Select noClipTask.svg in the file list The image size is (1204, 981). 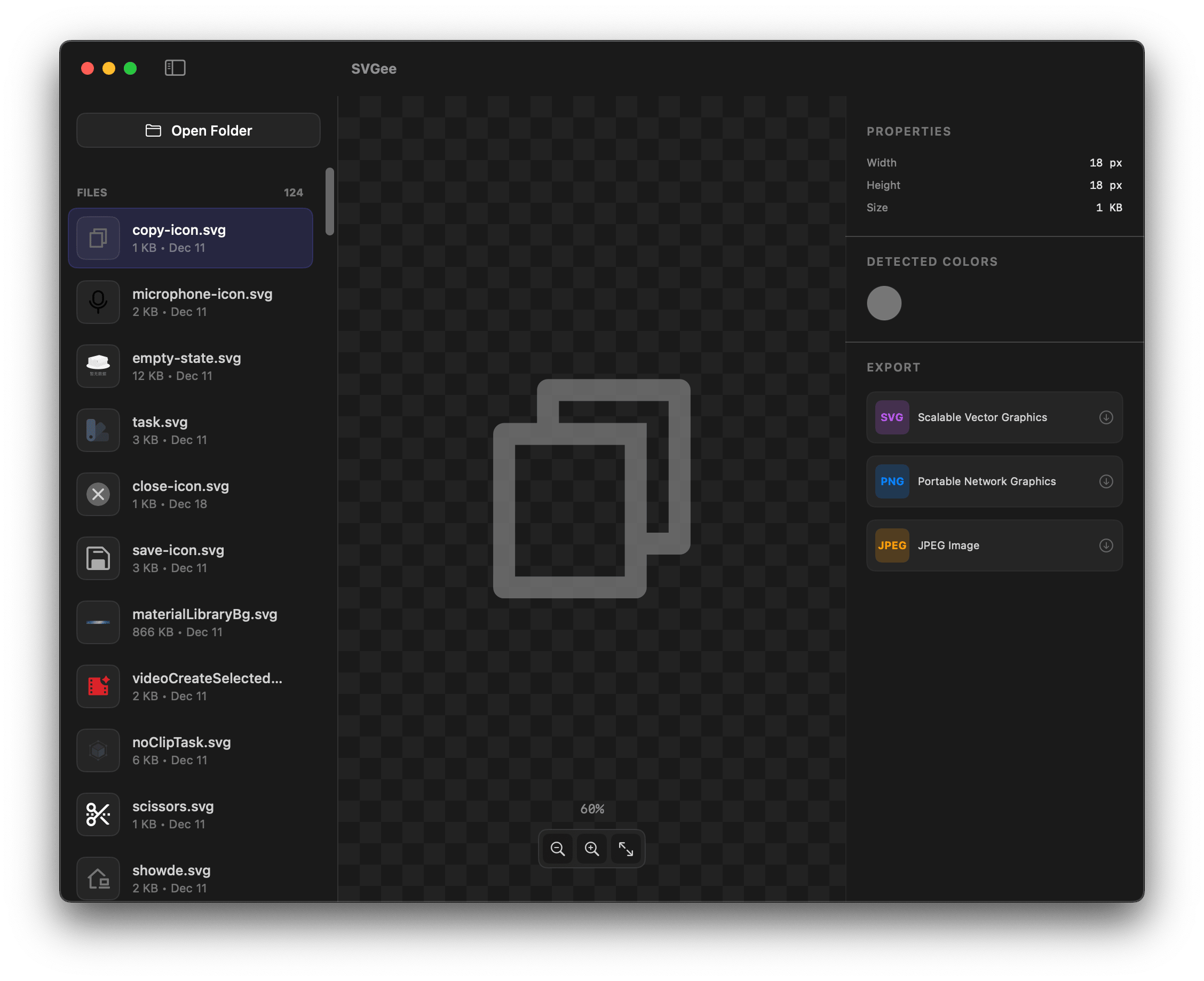[192, 750]
